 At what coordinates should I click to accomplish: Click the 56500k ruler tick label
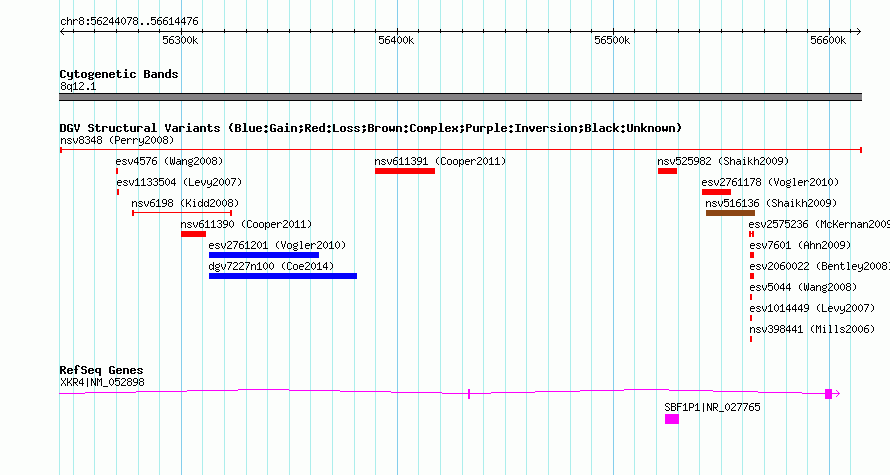pyautogui.click(x=612, y=41)
